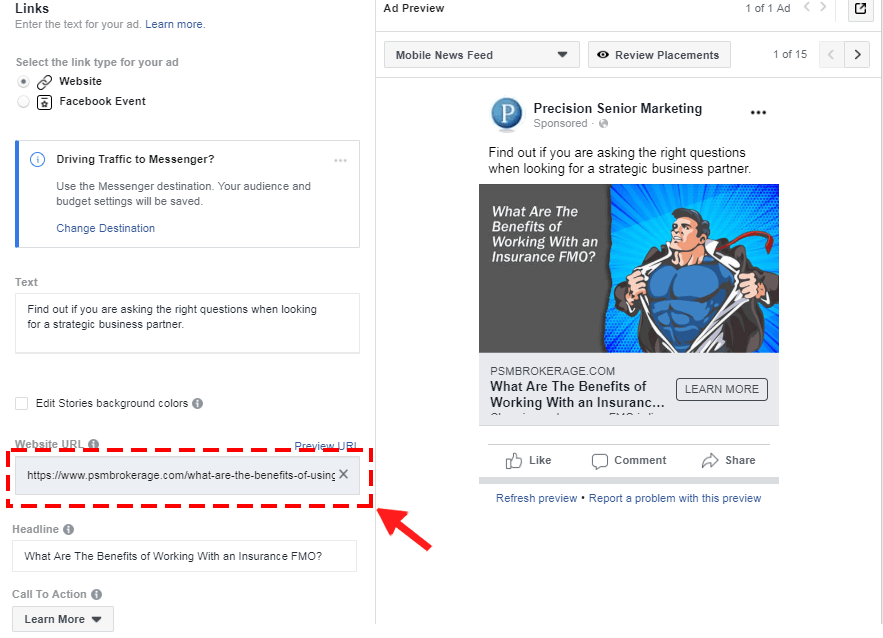883x638 pixels.
Task: Click the Change Destination link
Action: click(x=105, y=228)
